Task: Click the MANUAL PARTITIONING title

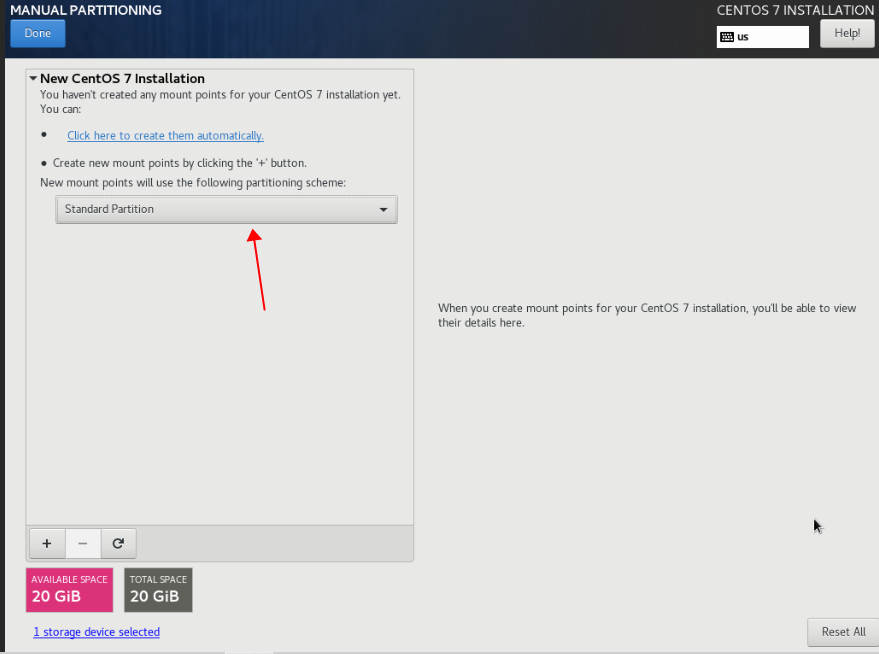Action: [86, 10]
